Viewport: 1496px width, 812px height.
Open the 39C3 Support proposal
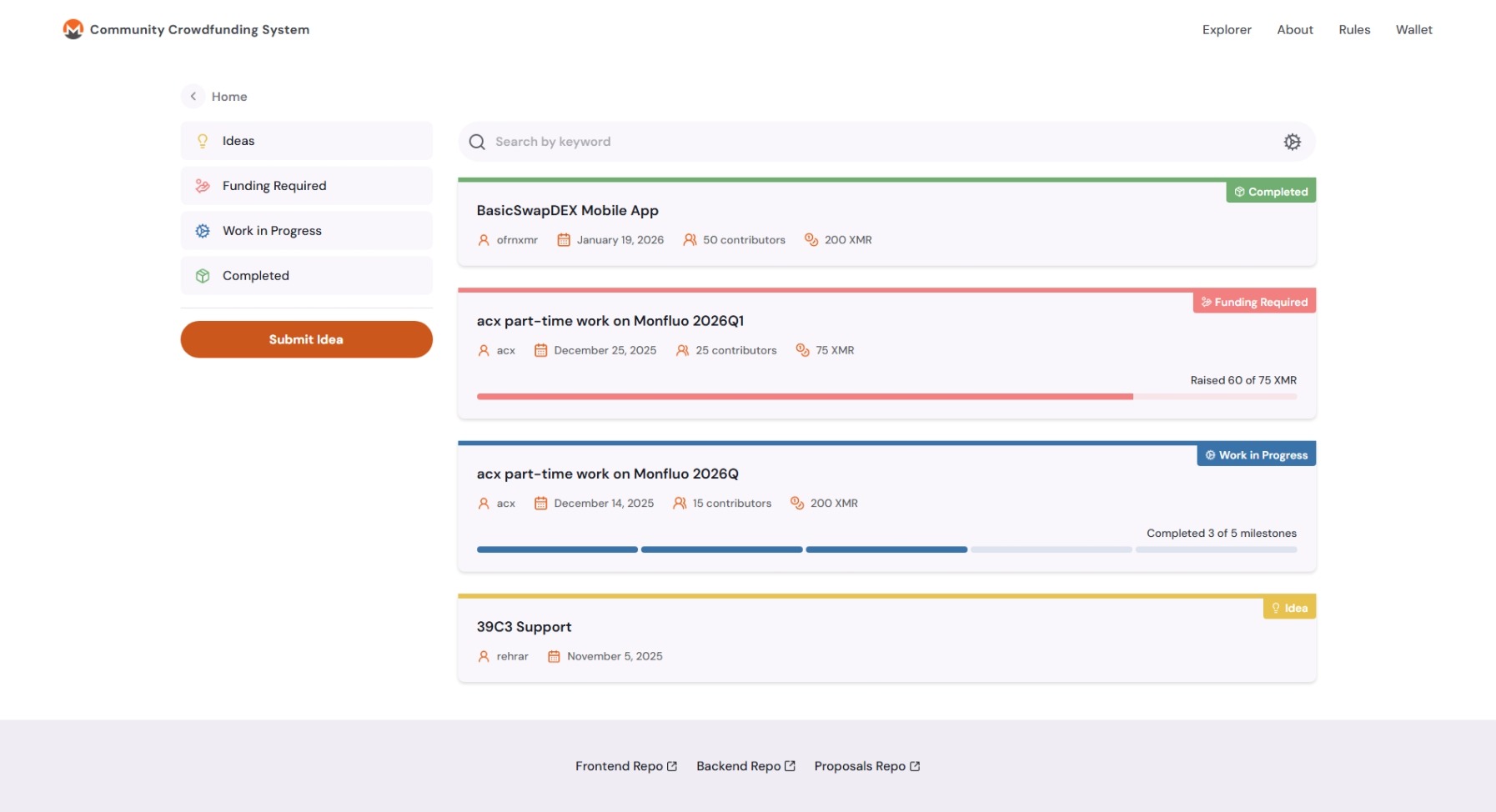click(x=524, y=627)
